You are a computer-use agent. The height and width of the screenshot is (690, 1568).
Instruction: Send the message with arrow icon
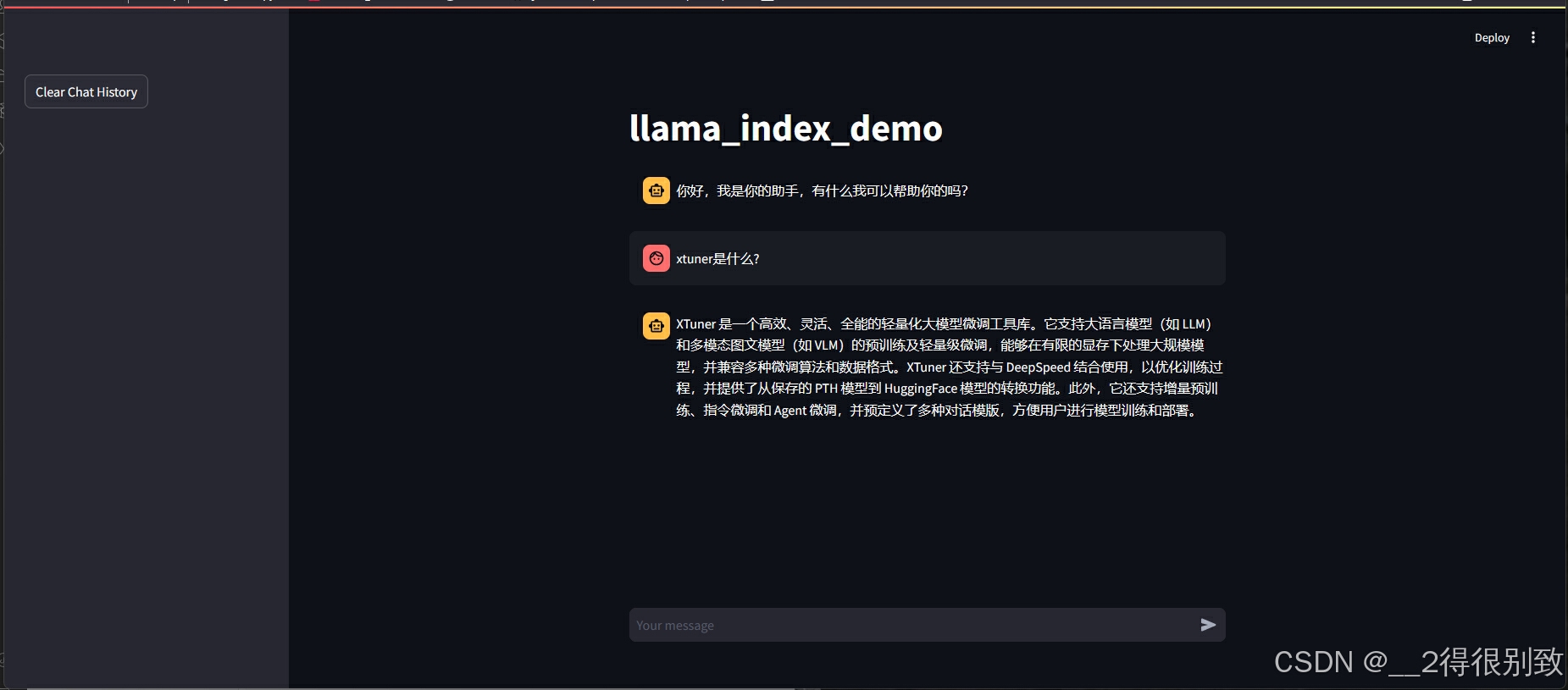pos(1208,625)
